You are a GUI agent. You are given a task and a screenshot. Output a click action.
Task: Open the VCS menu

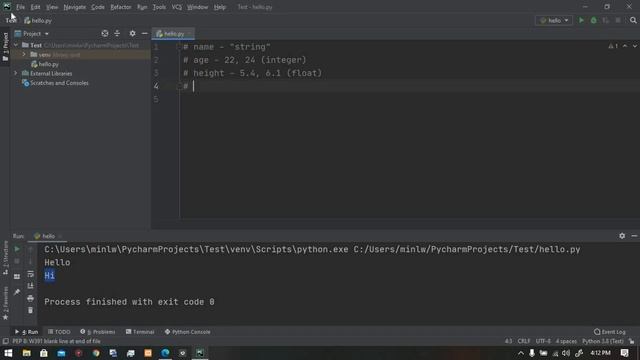pyautogui.click(x=176, y=7)
